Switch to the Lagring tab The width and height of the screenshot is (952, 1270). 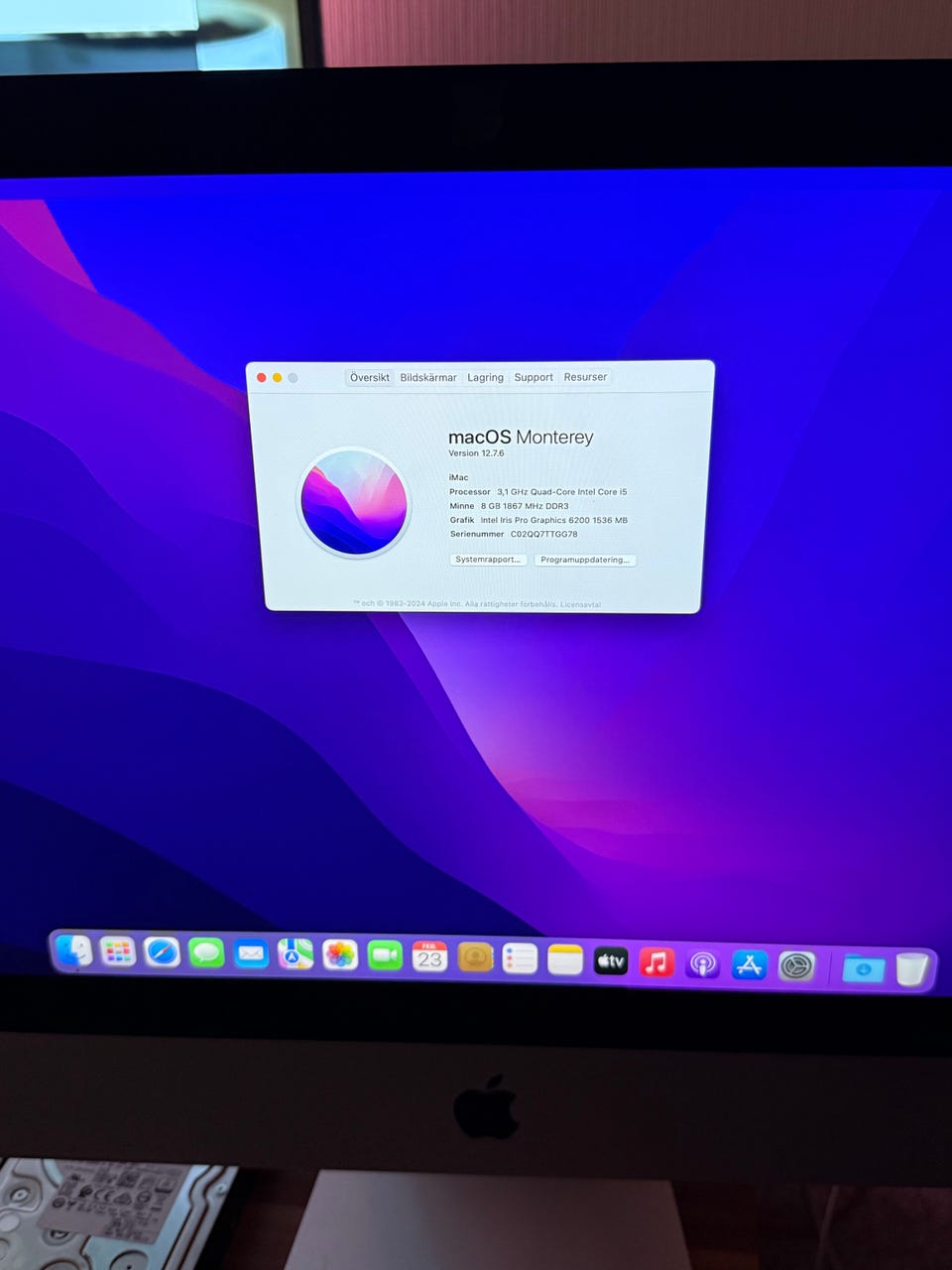[485, 377]
